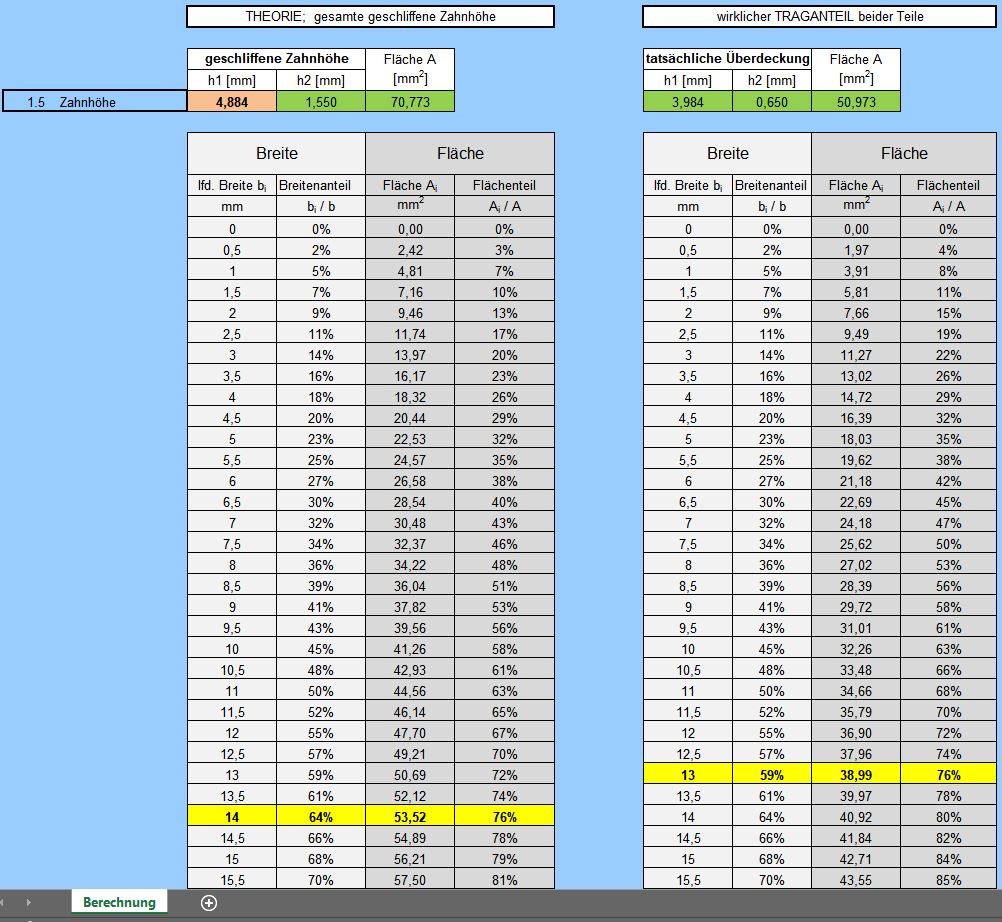Image resolution: width=1002 pixels, height=922 pixels.
Task: Open the Berechnung sheet tab
Action: (119, 902)
